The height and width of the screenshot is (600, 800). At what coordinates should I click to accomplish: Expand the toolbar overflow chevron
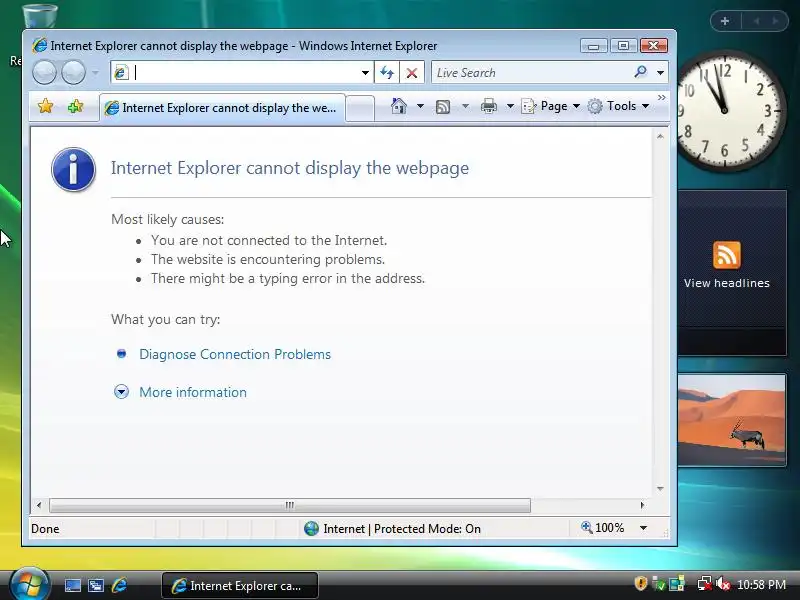point(662,97)
